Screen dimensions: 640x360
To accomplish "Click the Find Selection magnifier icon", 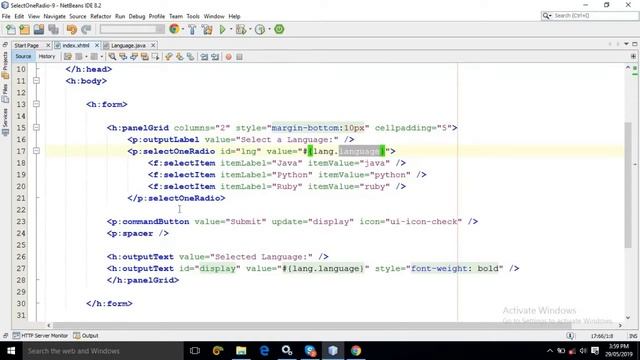I will (112, 57).
